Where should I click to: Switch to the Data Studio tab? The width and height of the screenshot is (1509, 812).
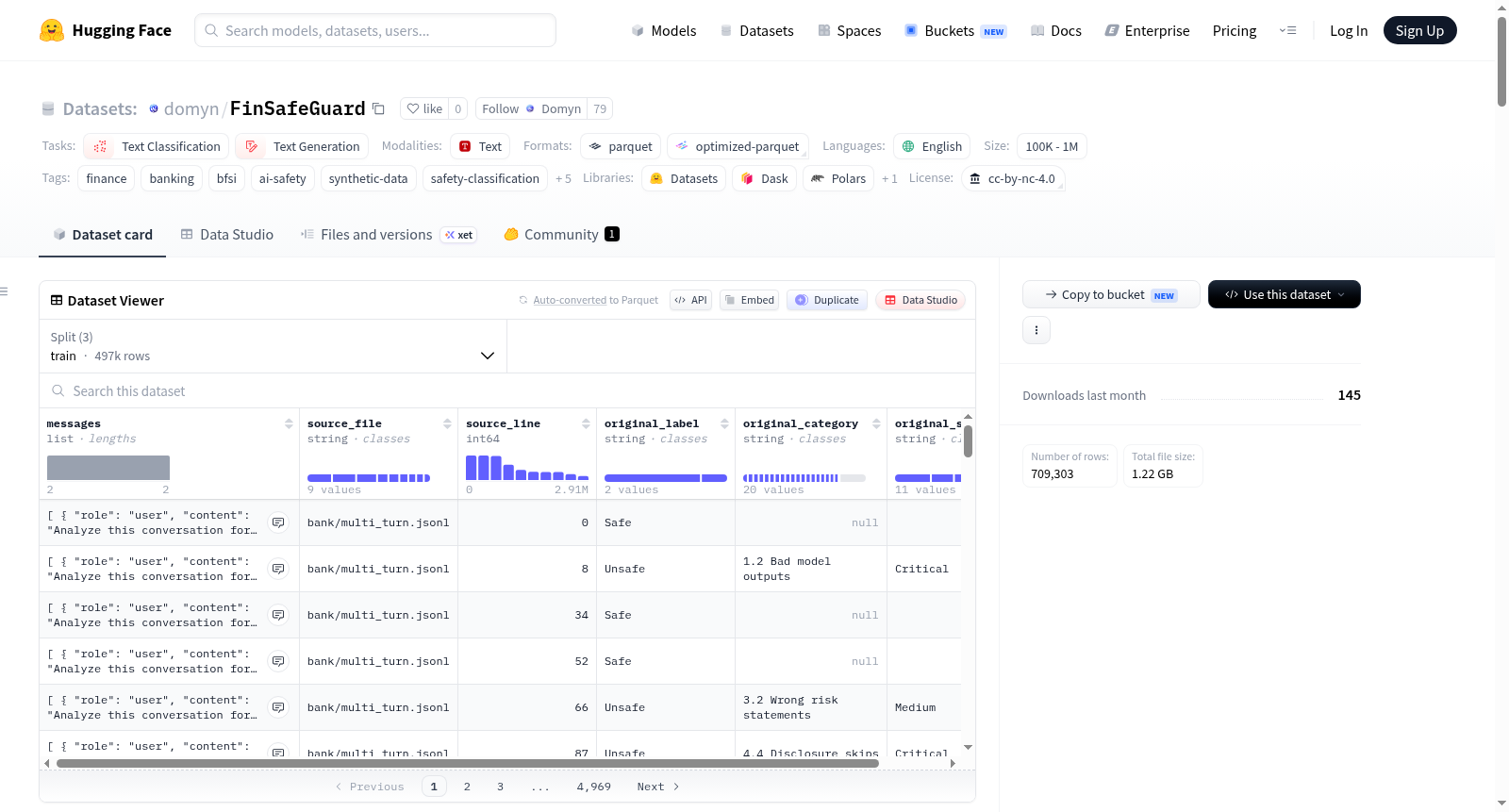tap(226, 235)
